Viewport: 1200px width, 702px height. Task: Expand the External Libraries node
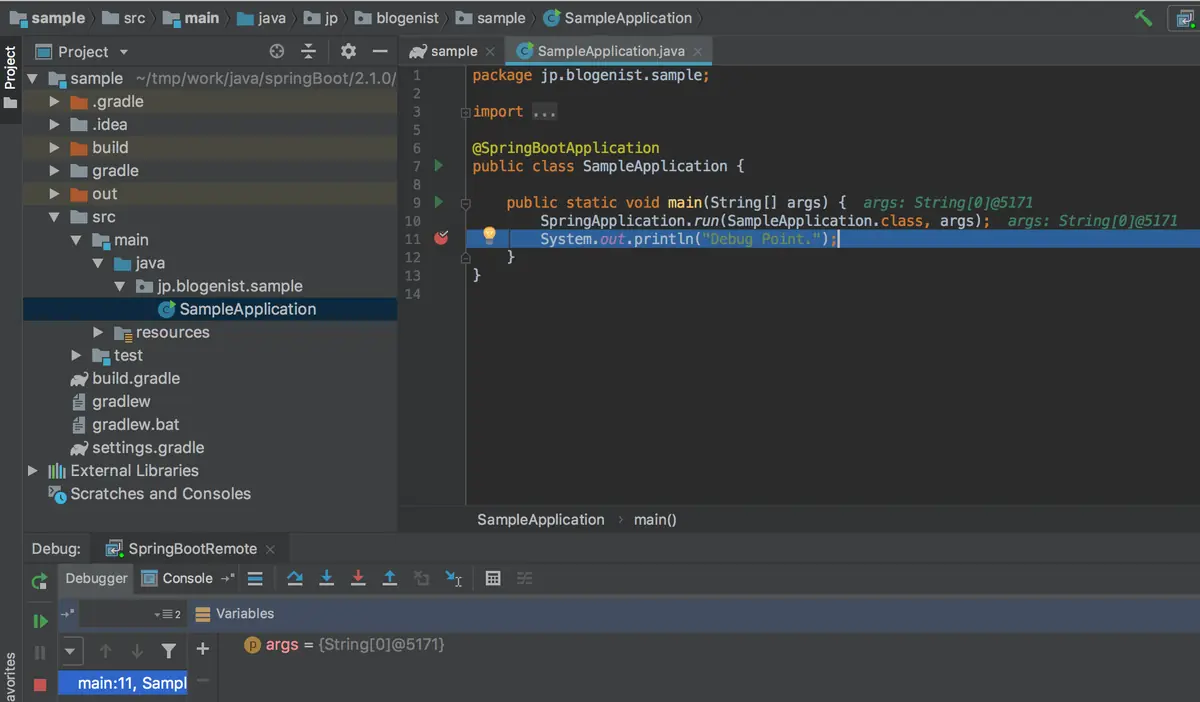[x=33, y=470]
